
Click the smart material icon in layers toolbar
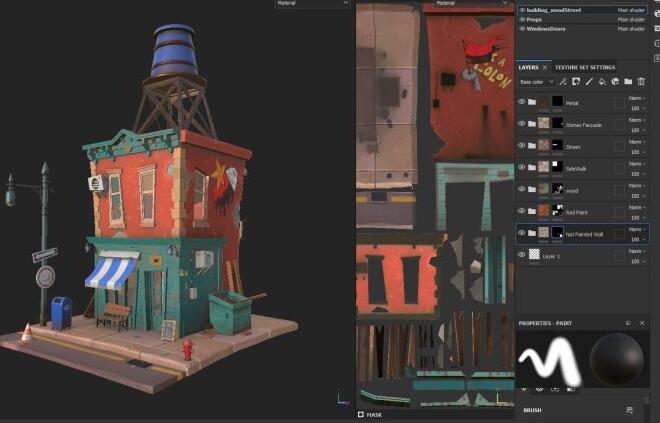(615, 81)
